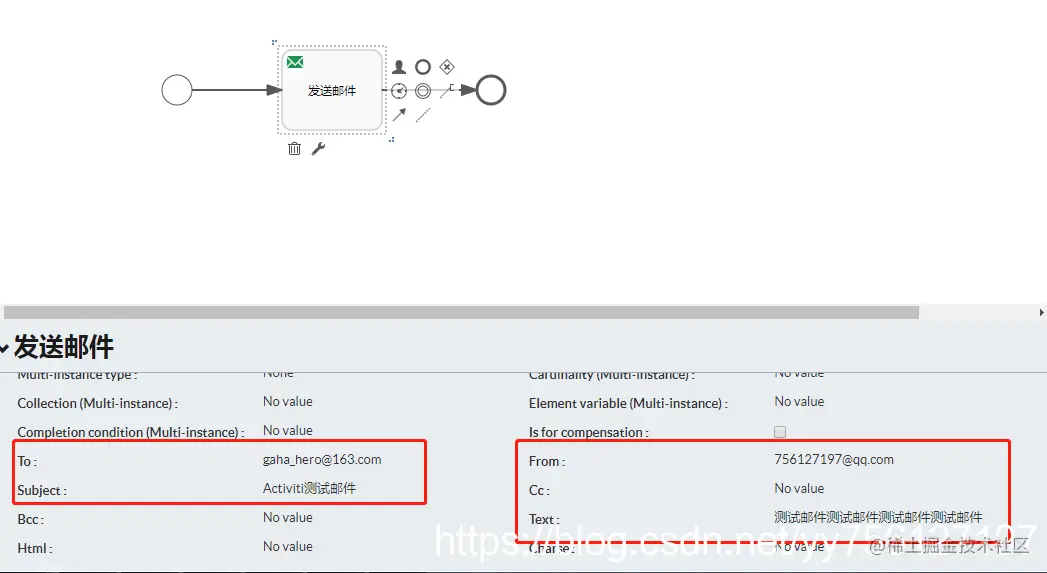Click the Bcc : property label

point(31,519)
